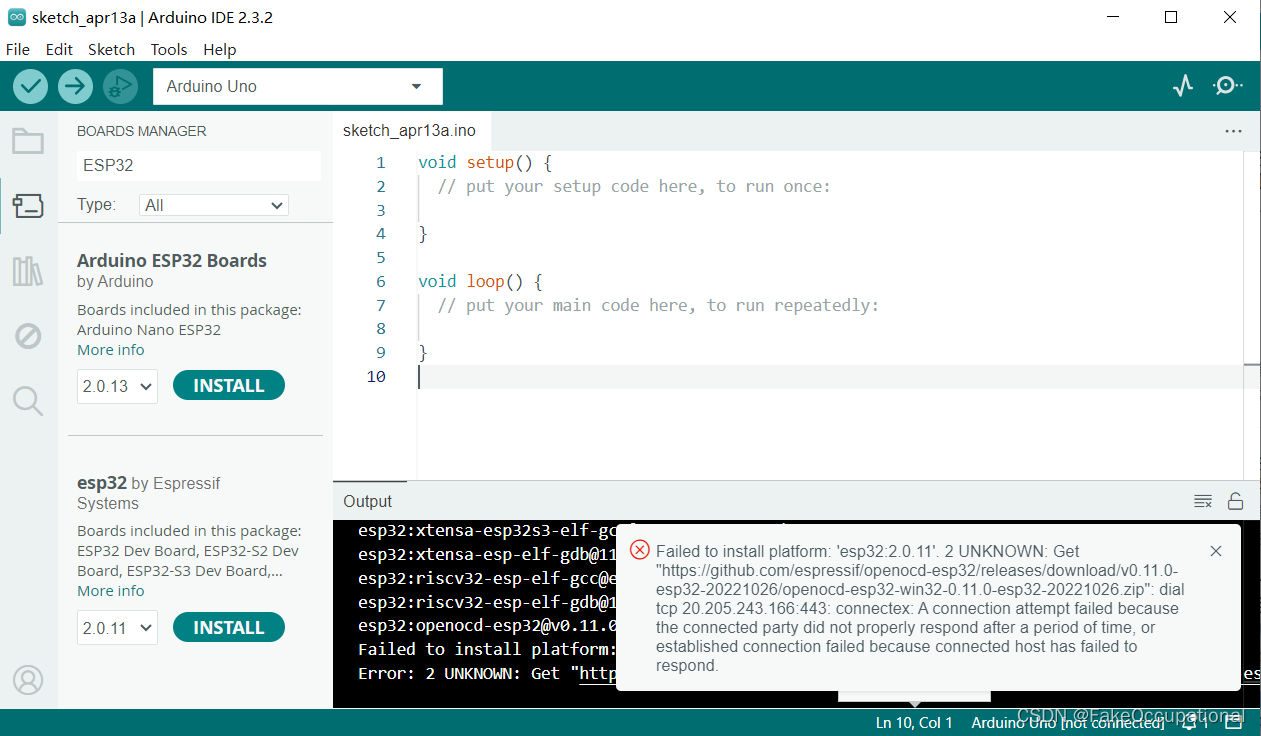The height and width of the screenshot is (736, 1261).
Task: Click code line 10 in editor
Action: (830, 377)
